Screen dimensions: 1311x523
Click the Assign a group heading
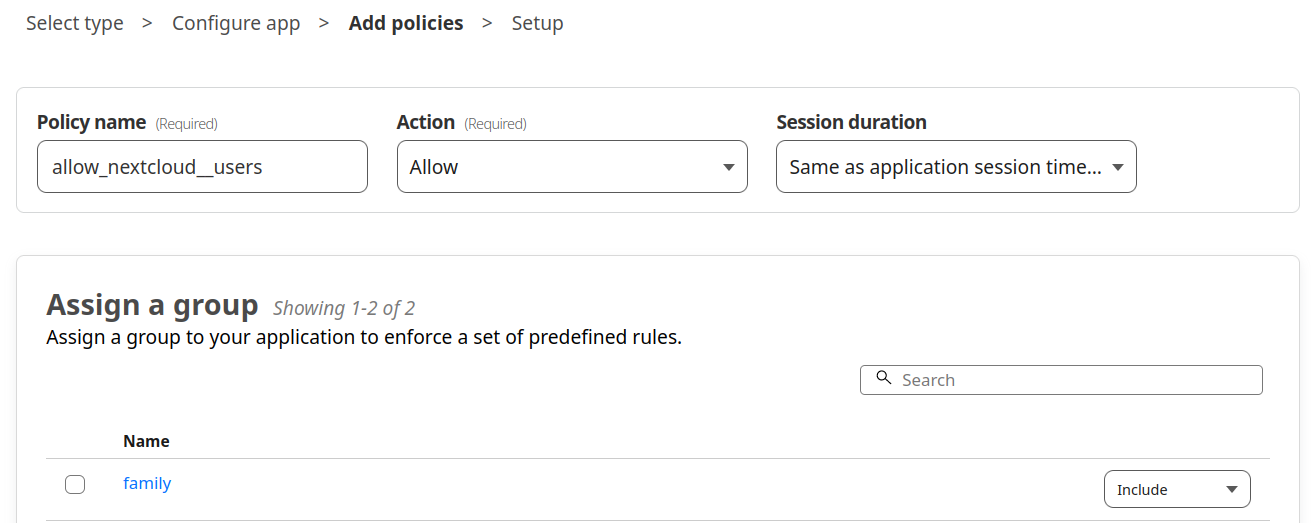(152, 304)
